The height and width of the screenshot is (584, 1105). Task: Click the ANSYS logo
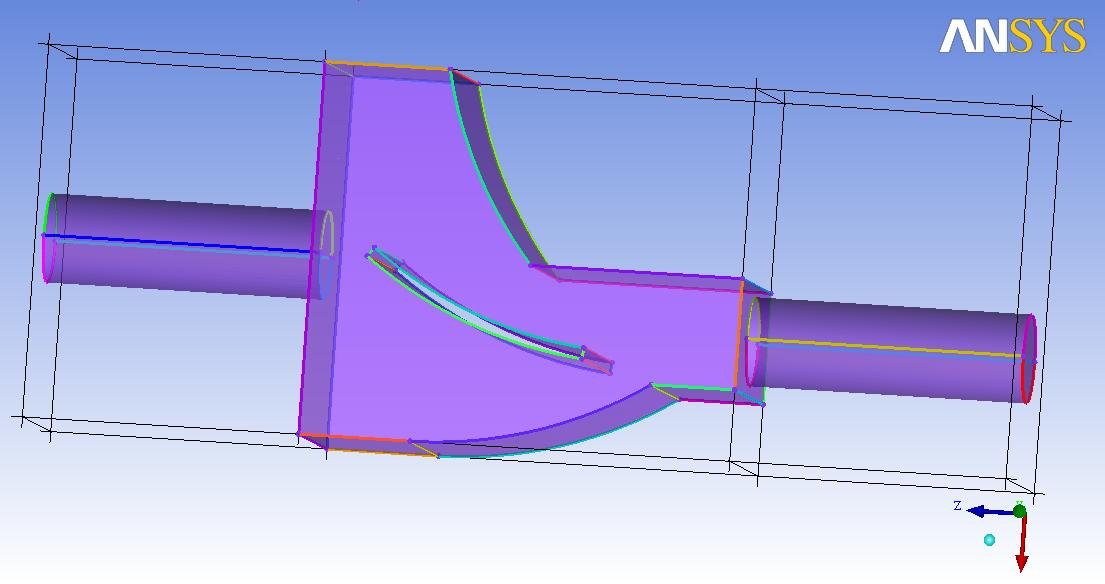pos(1011,36)
